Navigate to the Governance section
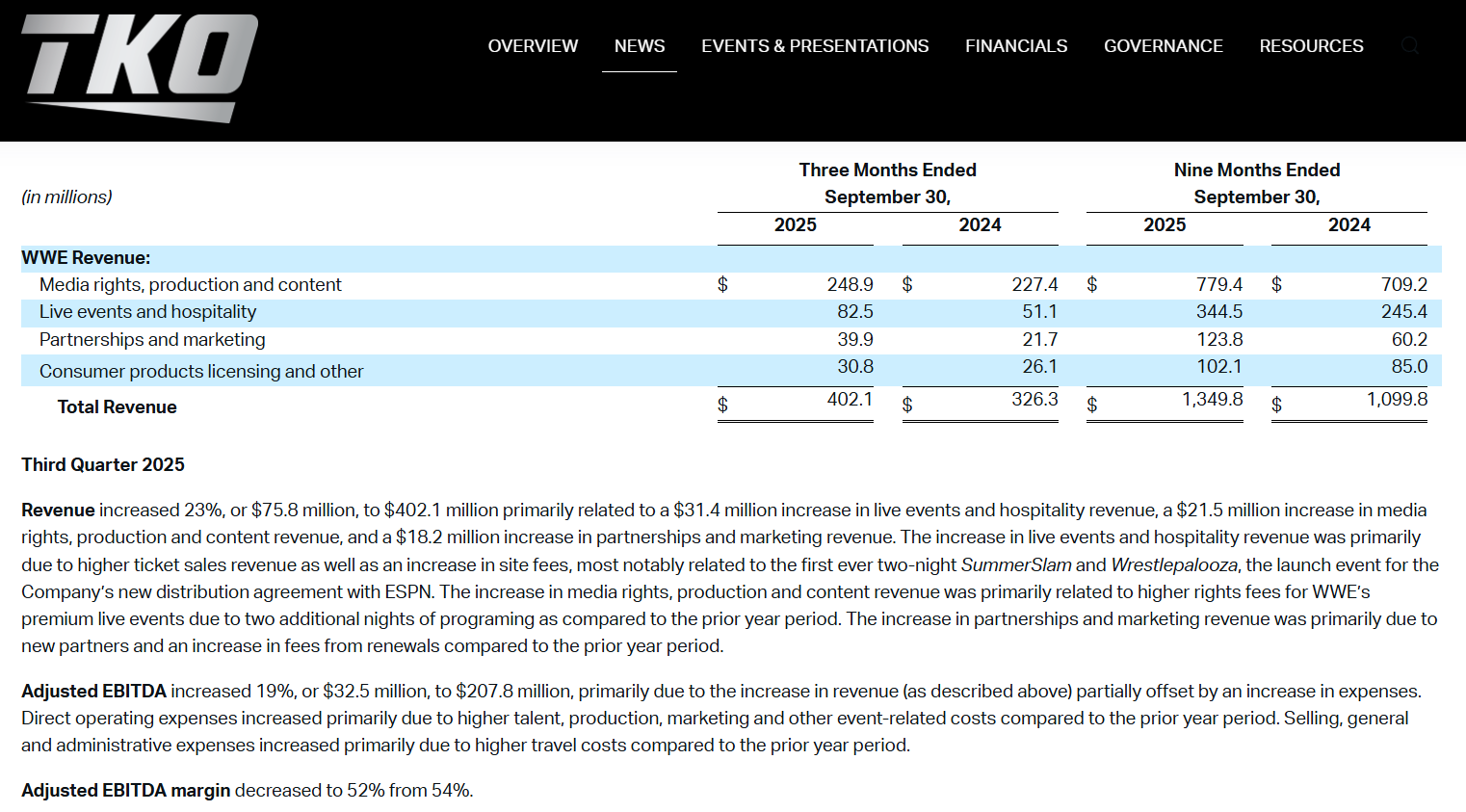Image resolution: width=1466 pixels, height=812 pixels. (x=1163, y=46)
